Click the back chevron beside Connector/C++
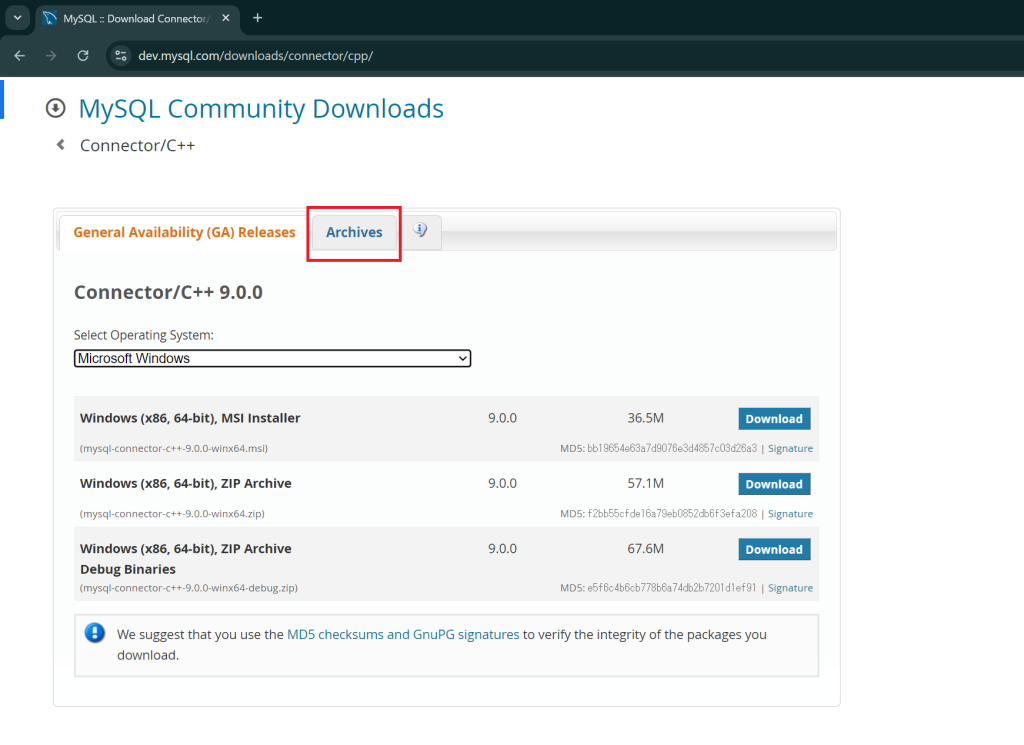1024x745 pixels. (61, 145)
